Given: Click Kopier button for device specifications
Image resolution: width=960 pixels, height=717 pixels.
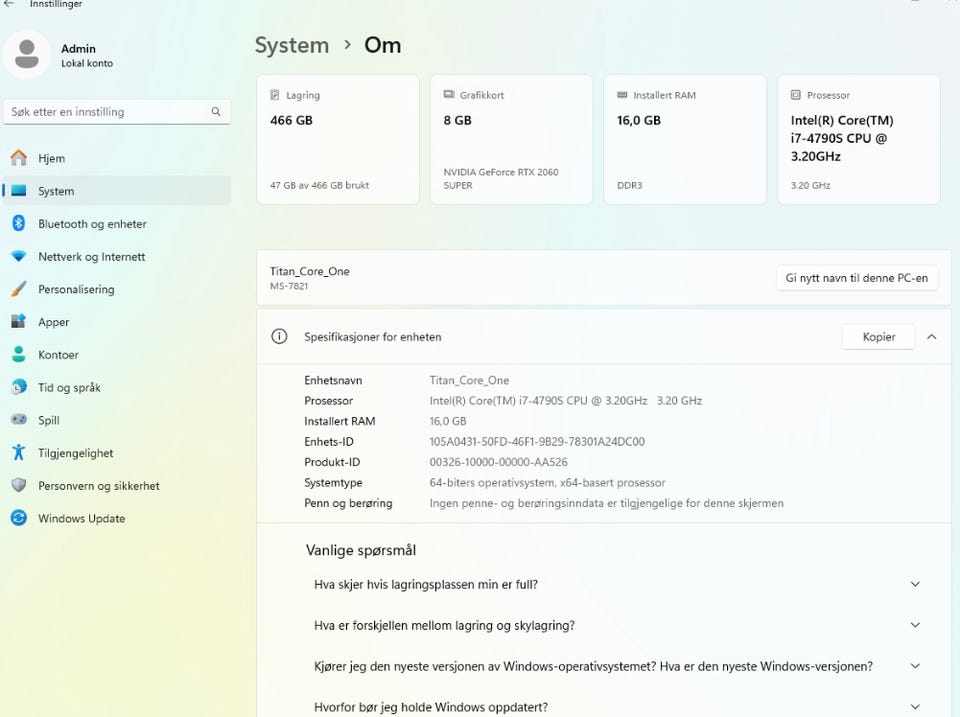Looking at the screenshot, I should coord(879,337).
